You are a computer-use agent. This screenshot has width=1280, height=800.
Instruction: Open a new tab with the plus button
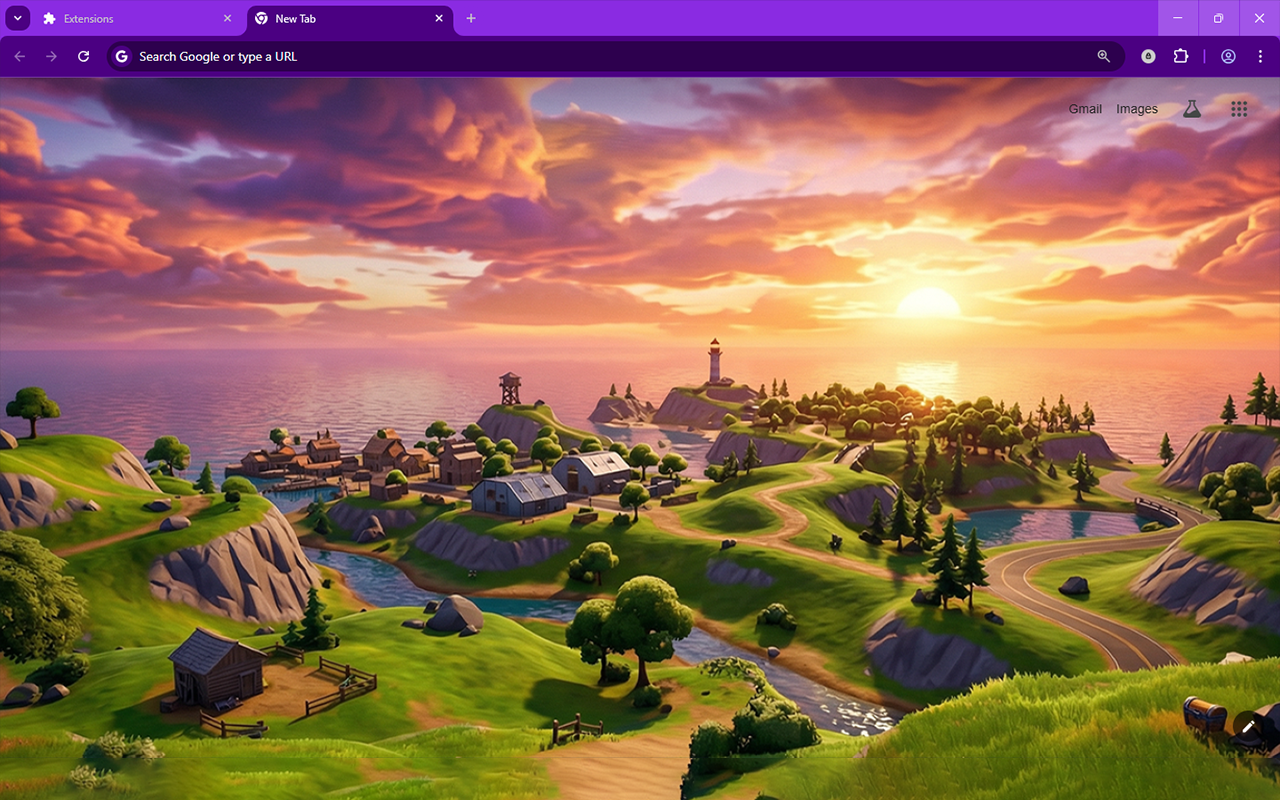click(471, 18)
